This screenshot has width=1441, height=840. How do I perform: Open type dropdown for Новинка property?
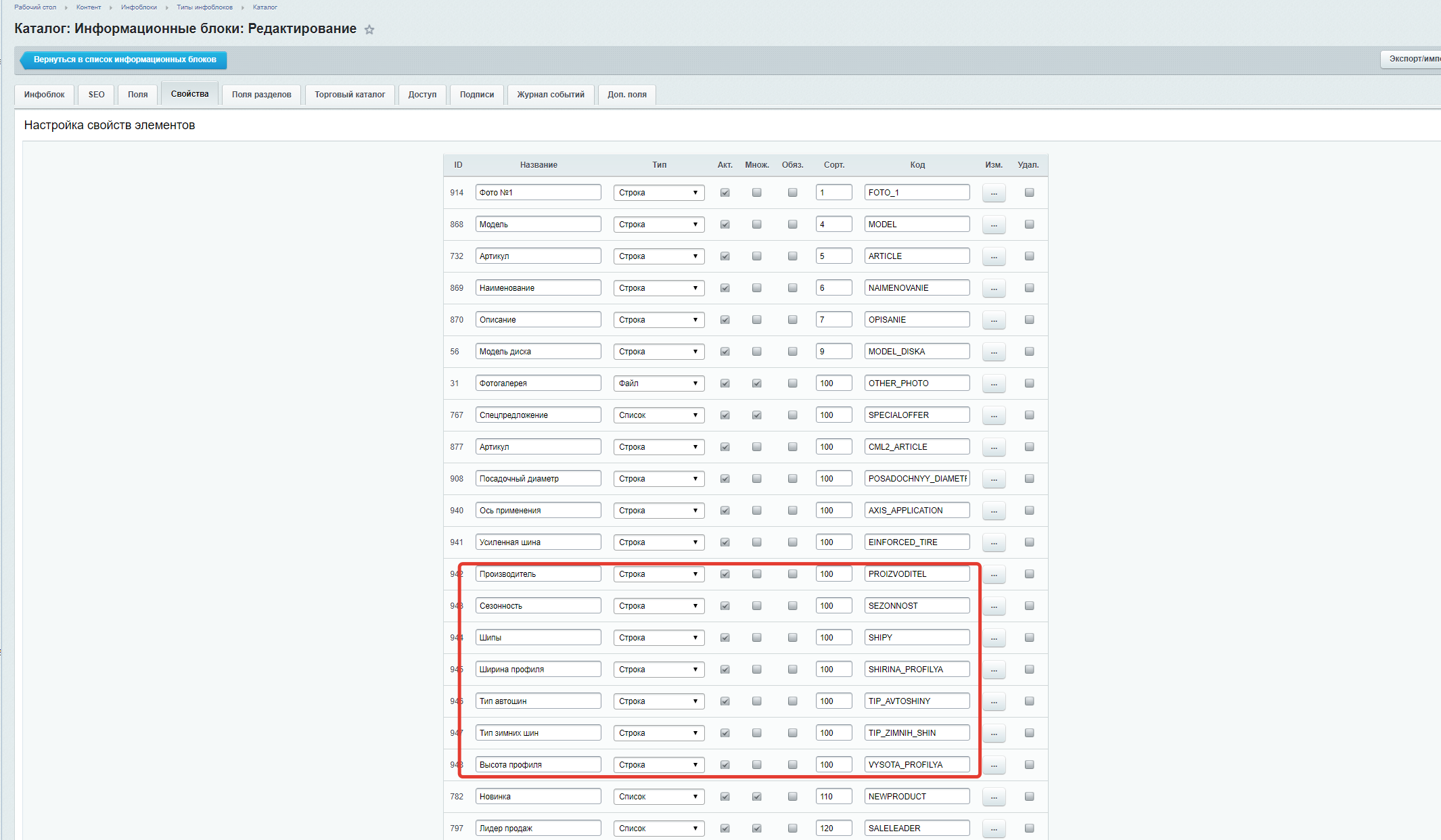point(659,797)
